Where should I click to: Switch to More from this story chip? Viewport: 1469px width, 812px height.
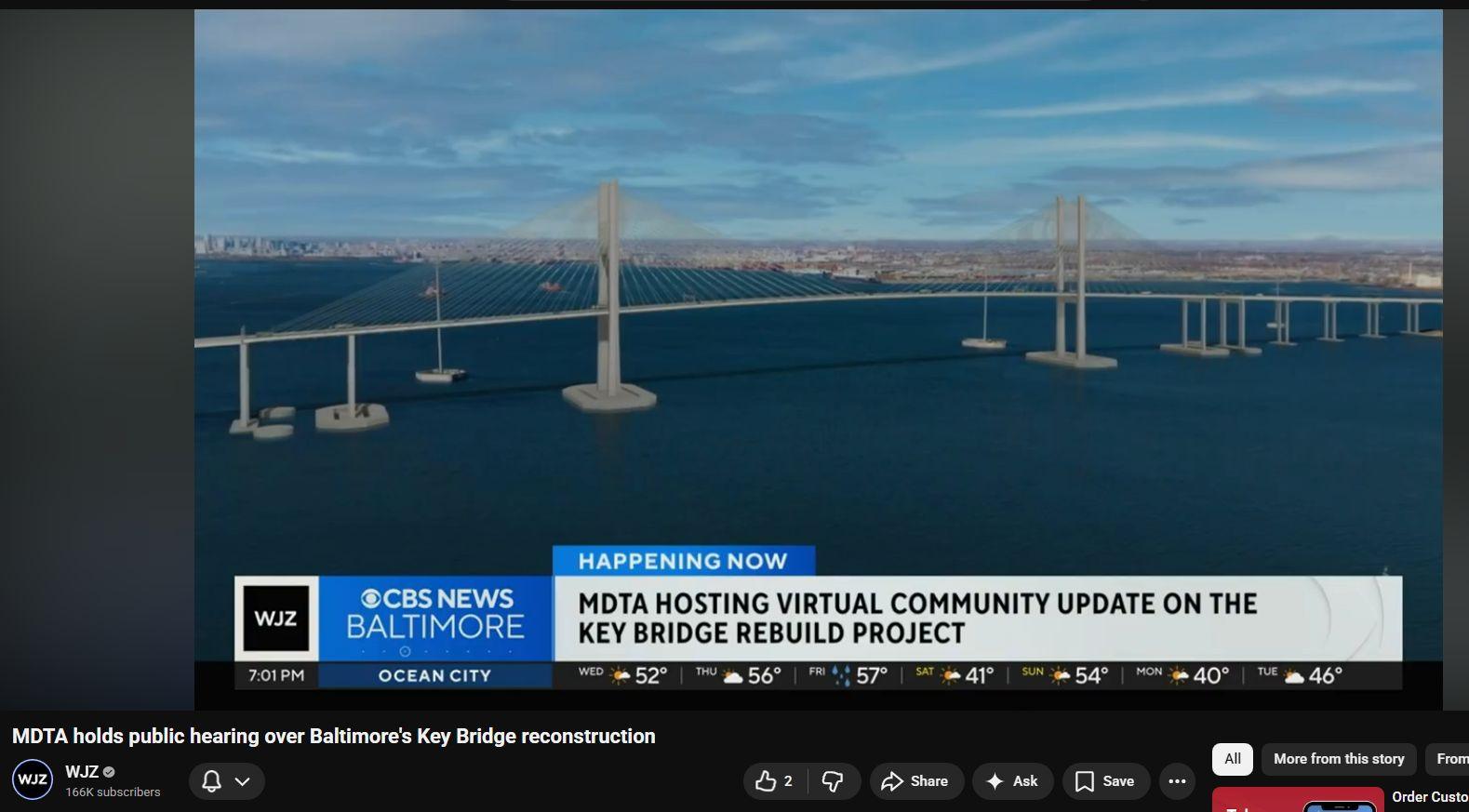click(1338, 759)
